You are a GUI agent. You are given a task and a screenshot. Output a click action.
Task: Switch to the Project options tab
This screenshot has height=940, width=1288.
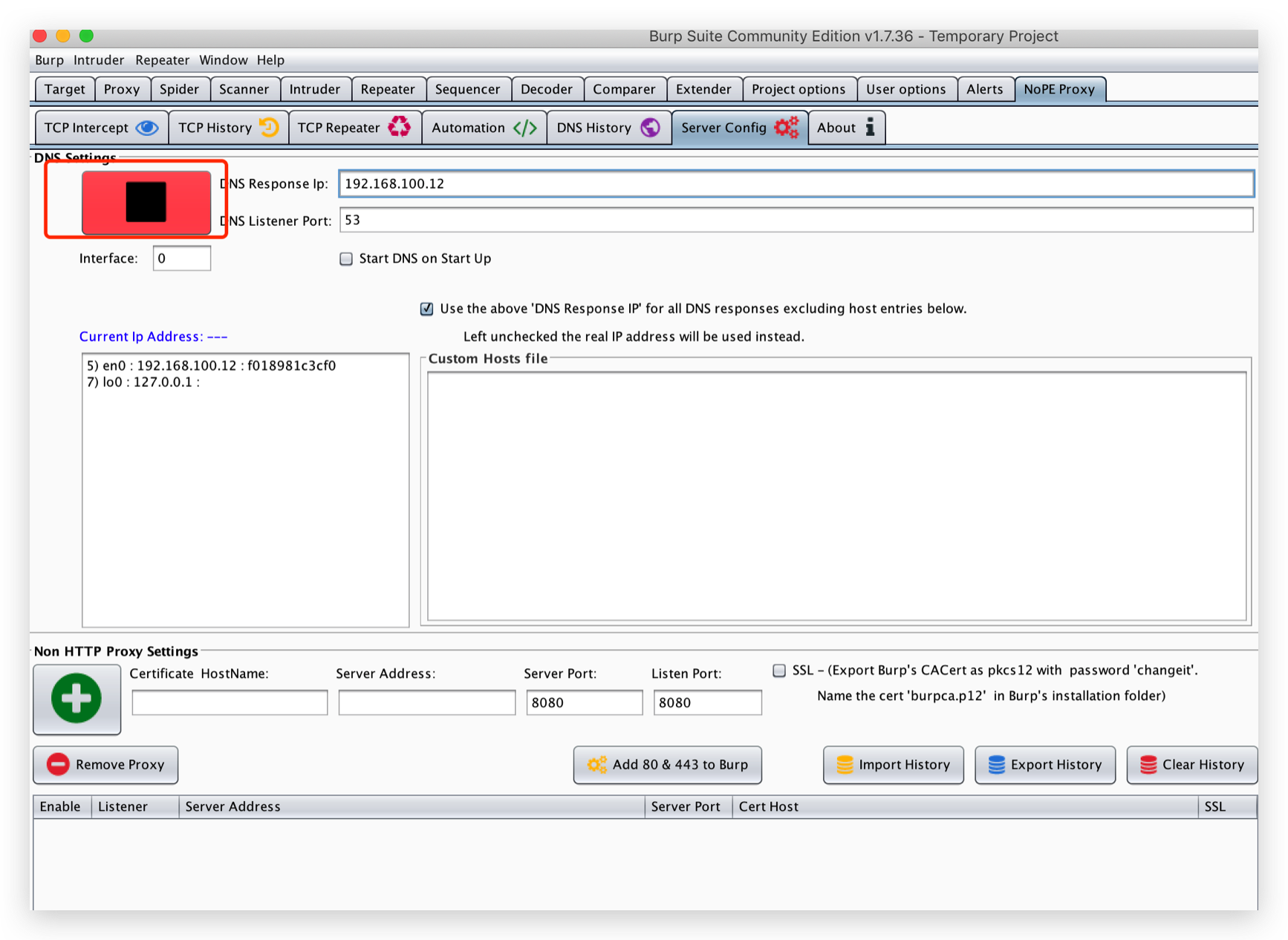point(799,89)
